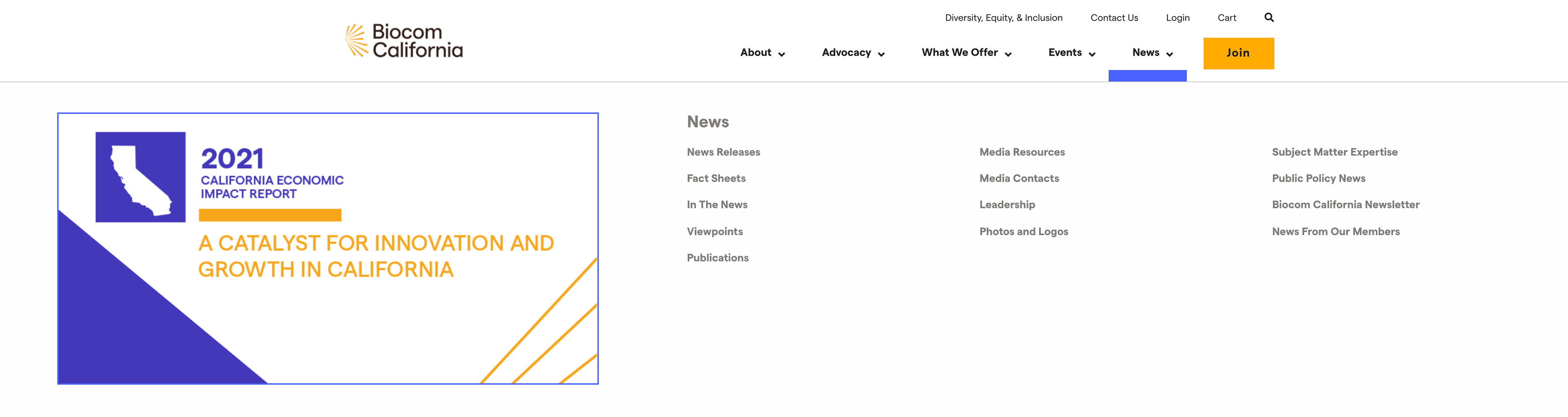Open the Advocacy menu item
The height and width of the screenshot is (417, 1568).
point(846,52)
